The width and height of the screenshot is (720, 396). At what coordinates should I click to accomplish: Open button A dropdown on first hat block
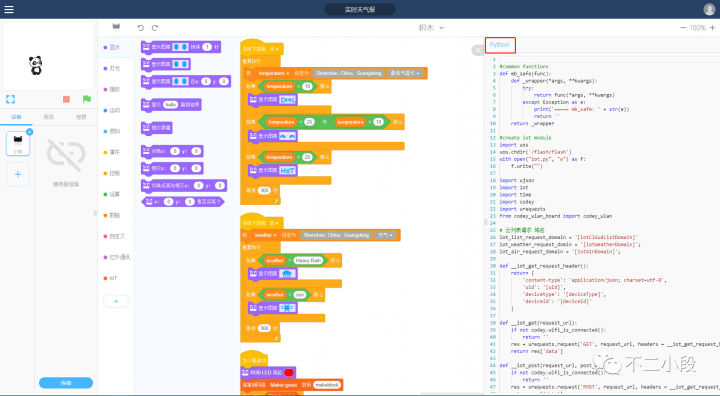point(274,49)
